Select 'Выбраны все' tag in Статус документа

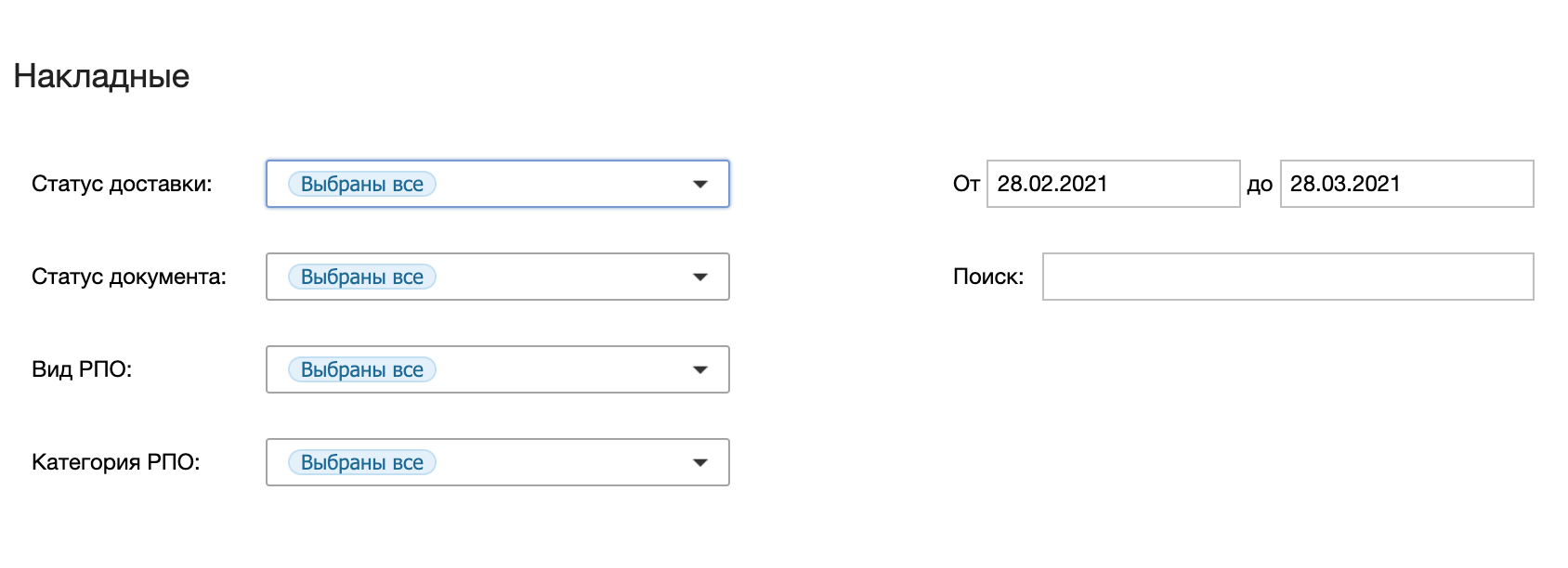pyautogui.click(x=362, y=278)
